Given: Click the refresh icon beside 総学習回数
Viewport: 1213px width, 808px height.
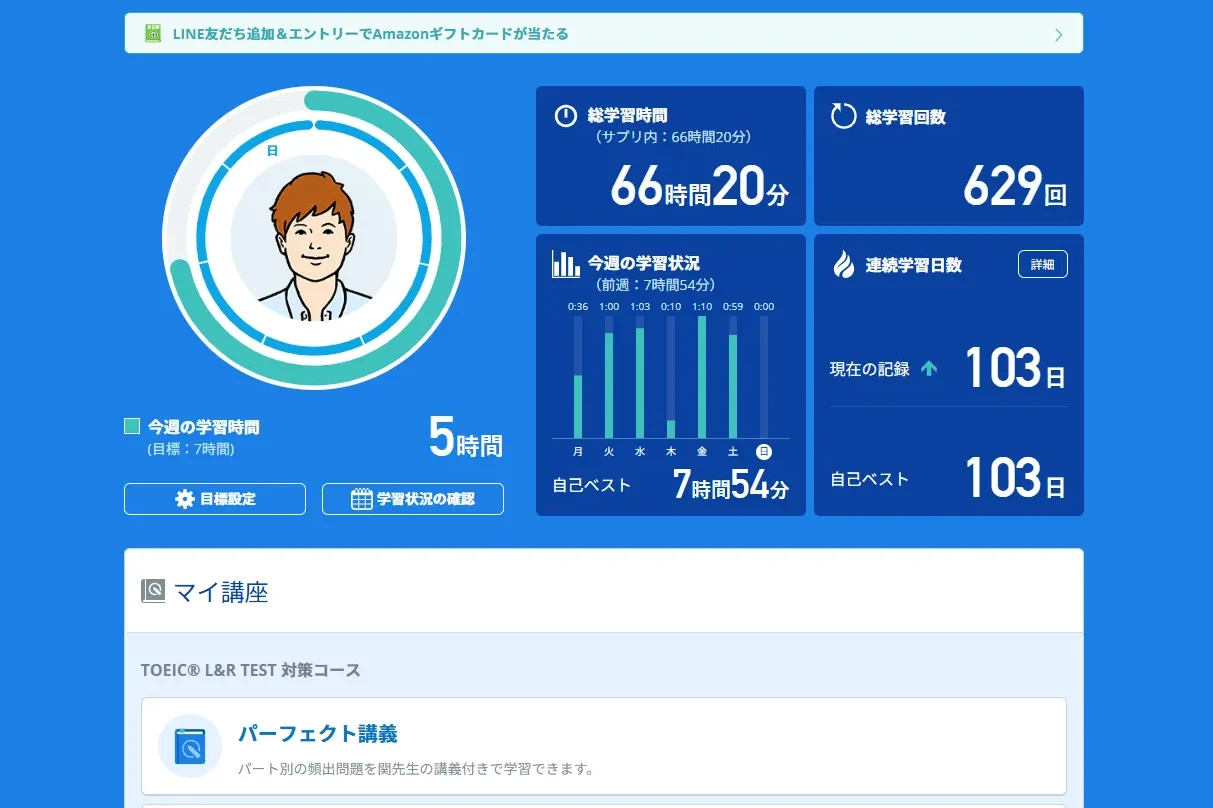Looking at the screenshot, I should [x=844, y=116].
